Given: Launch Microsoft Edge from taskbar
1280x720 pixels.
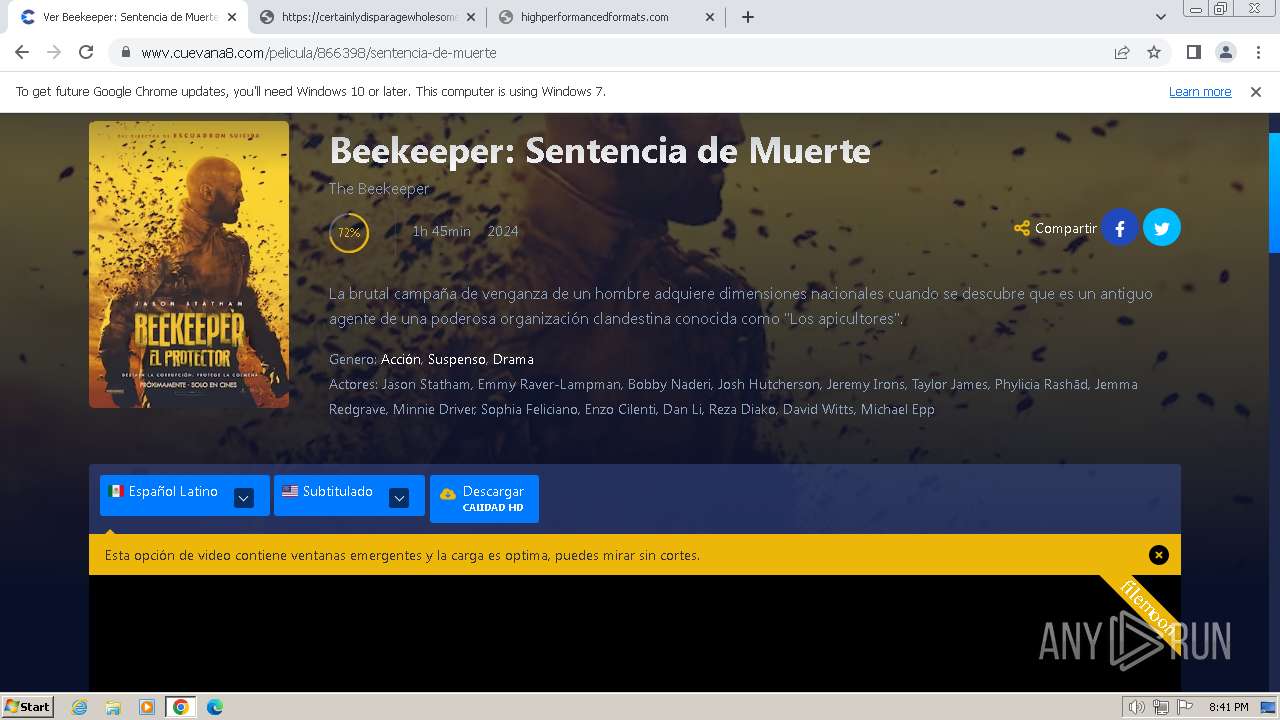Looking at the screenshot, I should point(215,707).
